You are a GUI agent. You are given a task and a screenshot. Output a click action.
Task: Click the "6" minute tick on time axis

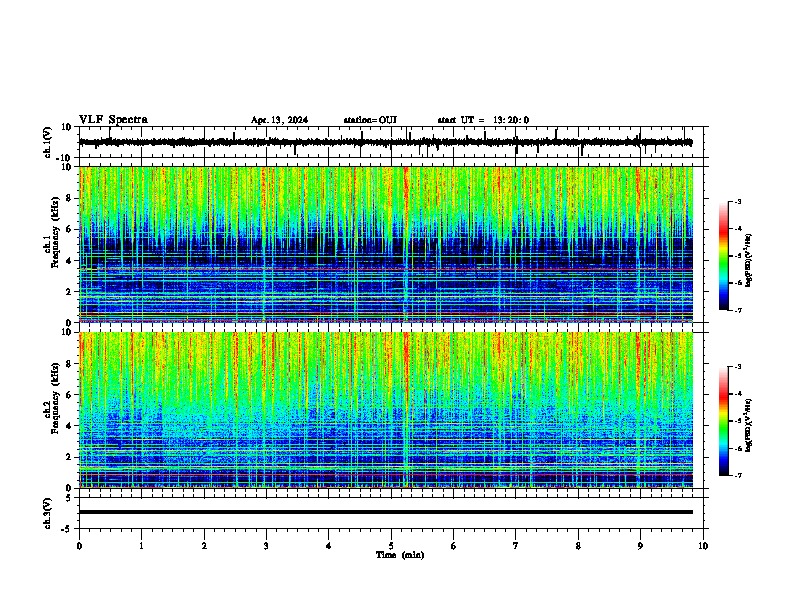[x=453, y=546]
